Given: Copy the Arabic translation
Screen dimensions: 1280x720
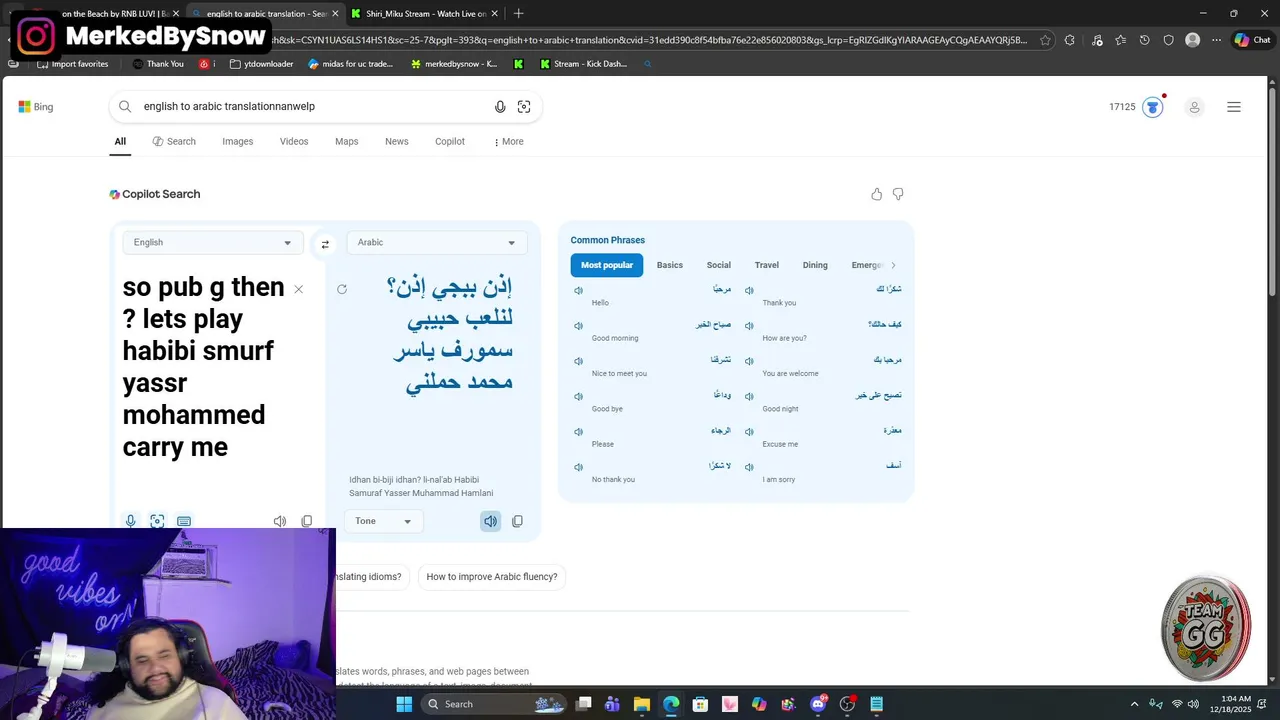Looking at the screenshot, I should click(x=517, y=521).
